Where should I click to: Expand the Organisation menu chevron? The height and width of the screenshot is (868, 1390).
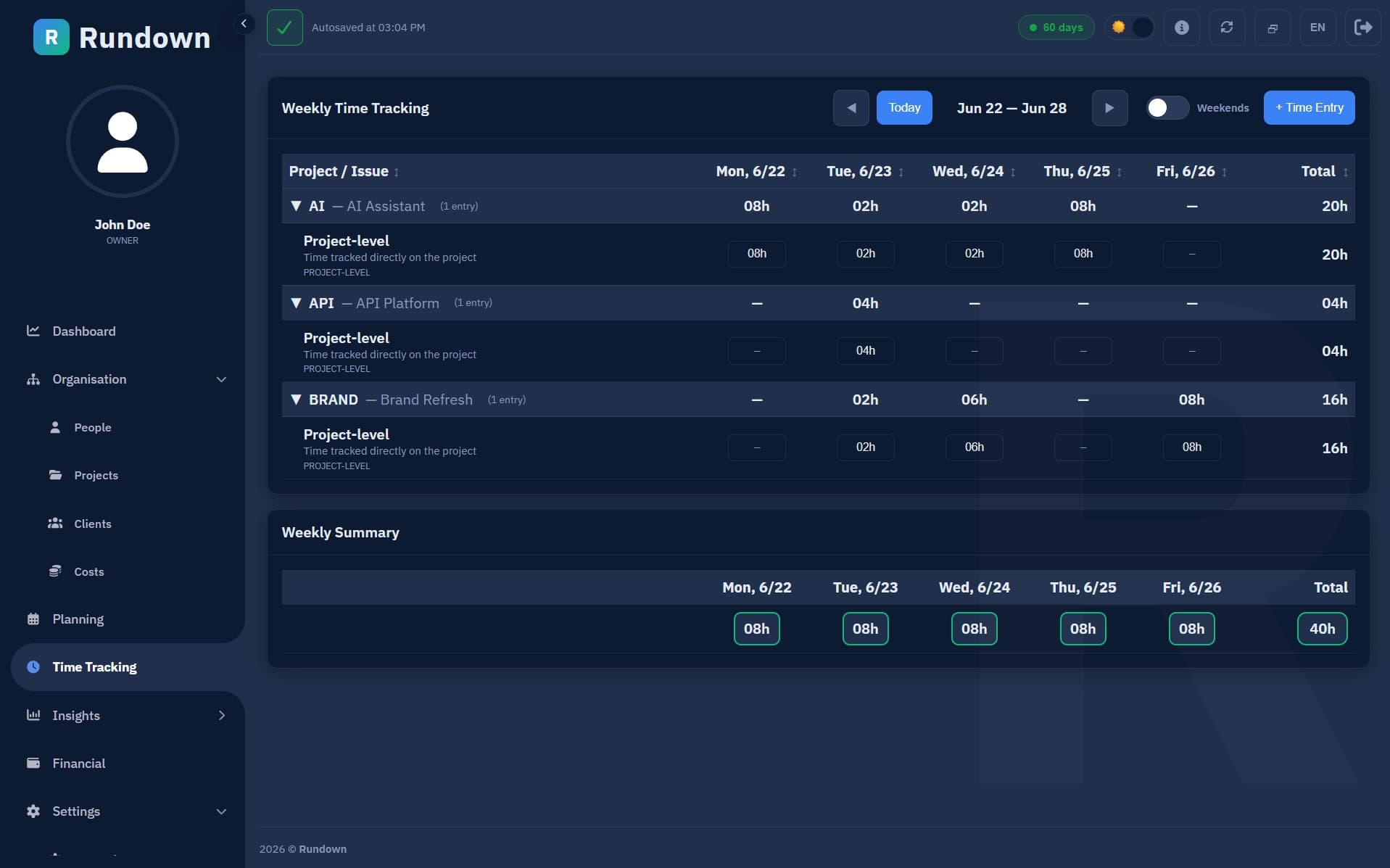(221, 379)
